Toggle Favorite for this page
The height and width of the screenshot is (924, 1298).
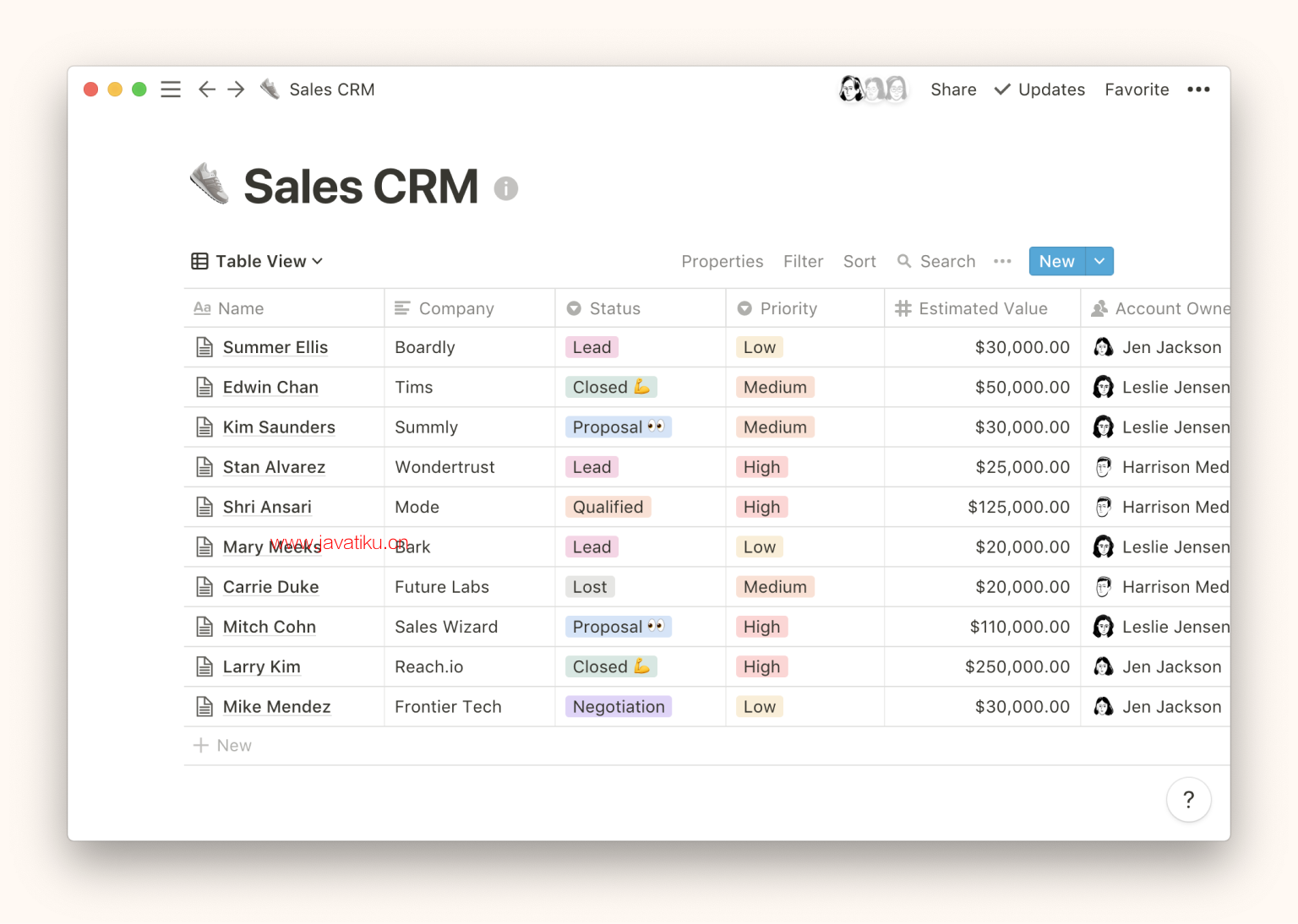pos(1137,90)
